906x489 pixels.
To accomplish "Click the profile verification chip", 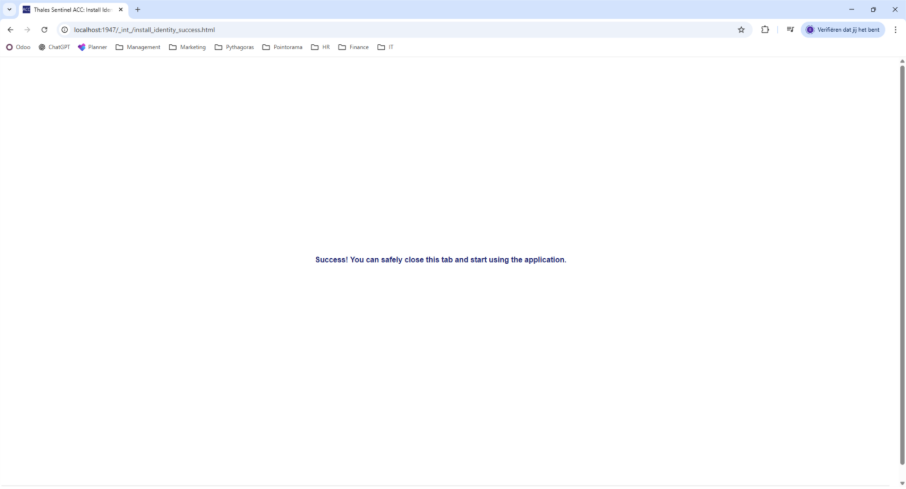I will click(843, 29).
